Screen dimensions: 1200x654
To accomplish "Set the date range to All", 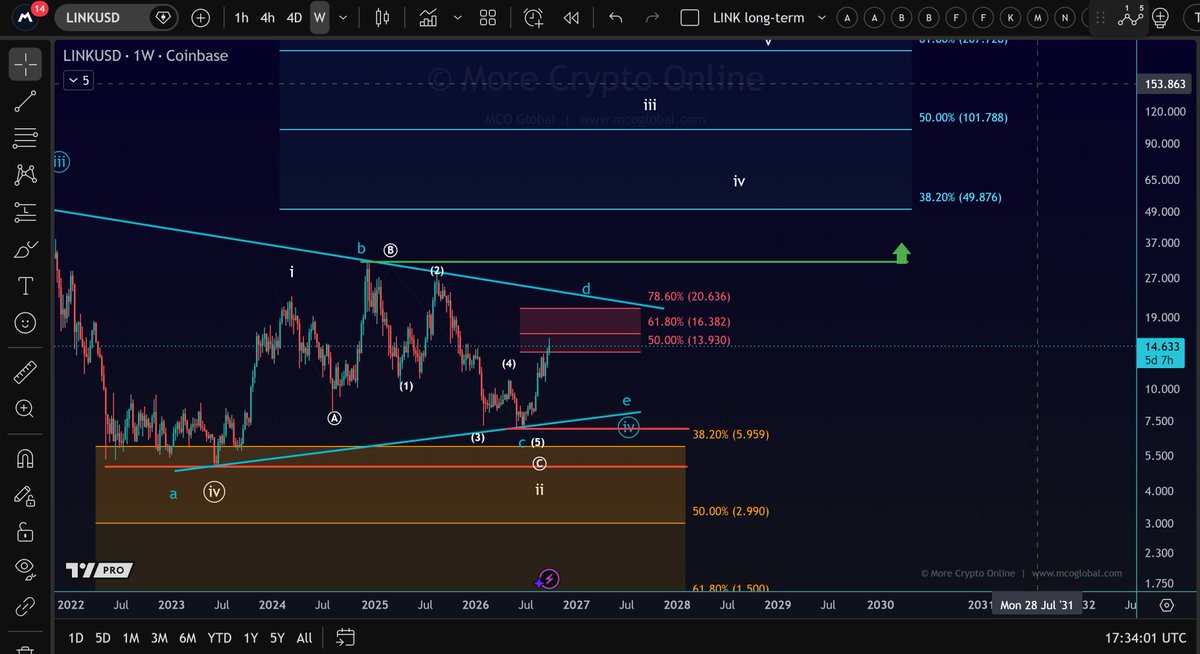I will click(x=304, y=637).
